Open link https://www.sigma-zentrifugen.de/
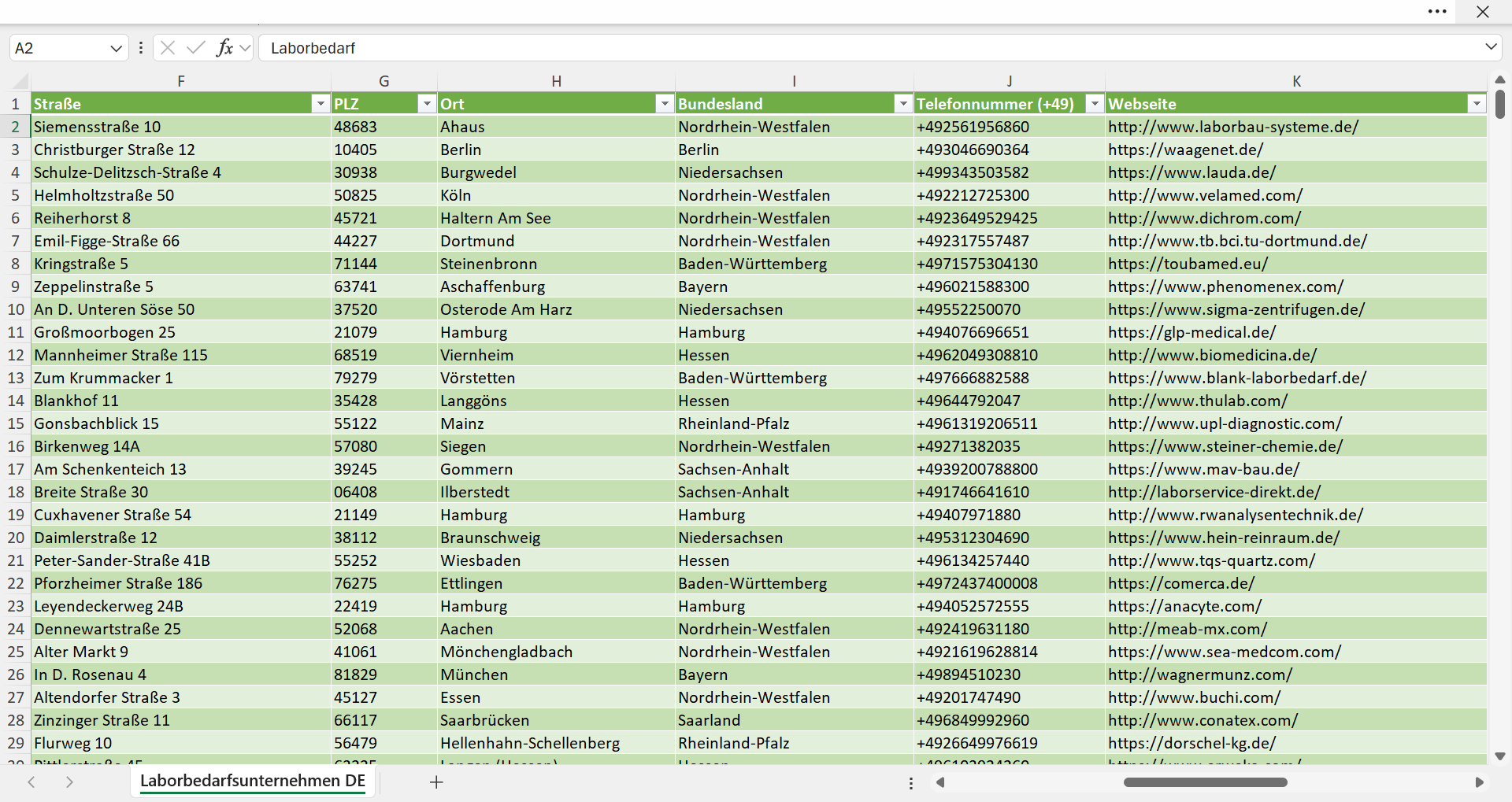Screen dimensions: 1512x802 point(1236,309)
